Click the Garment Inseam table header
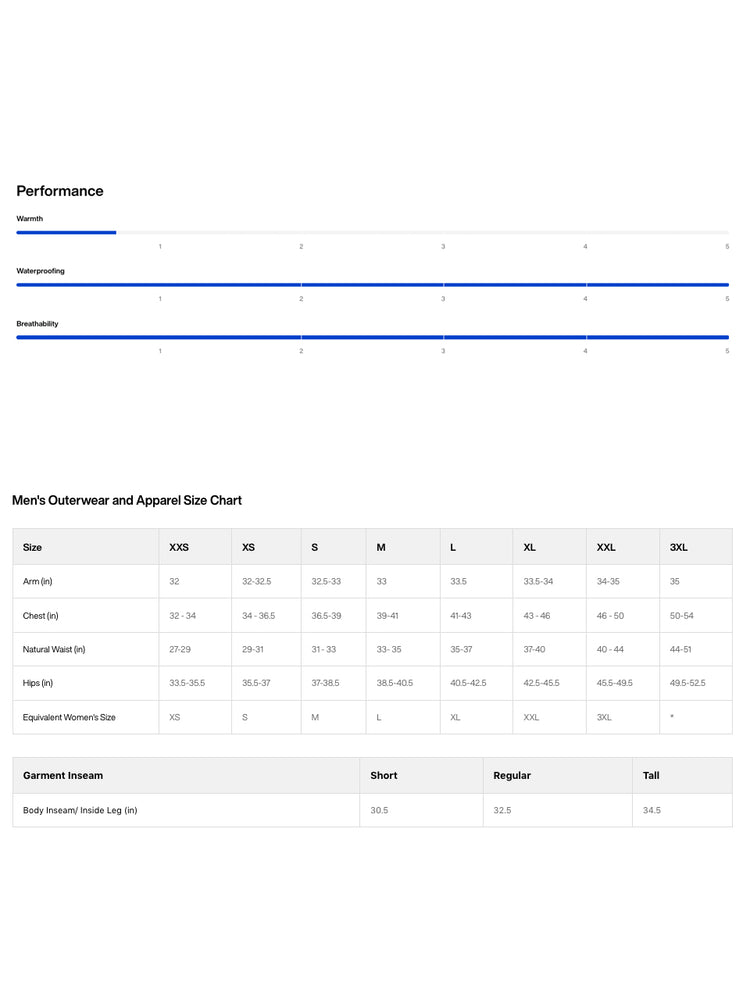 [62, 776]
